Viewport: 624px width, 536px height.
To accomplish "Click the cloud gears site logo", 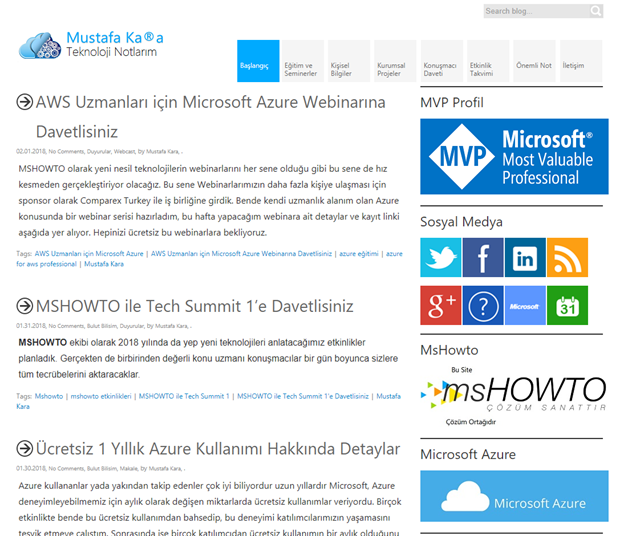I will [x=40, y=45].
